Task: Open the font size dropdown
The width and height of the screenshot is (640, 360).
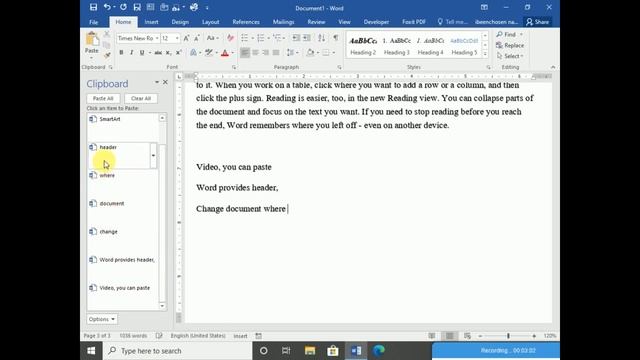Action: click(177, 38)
